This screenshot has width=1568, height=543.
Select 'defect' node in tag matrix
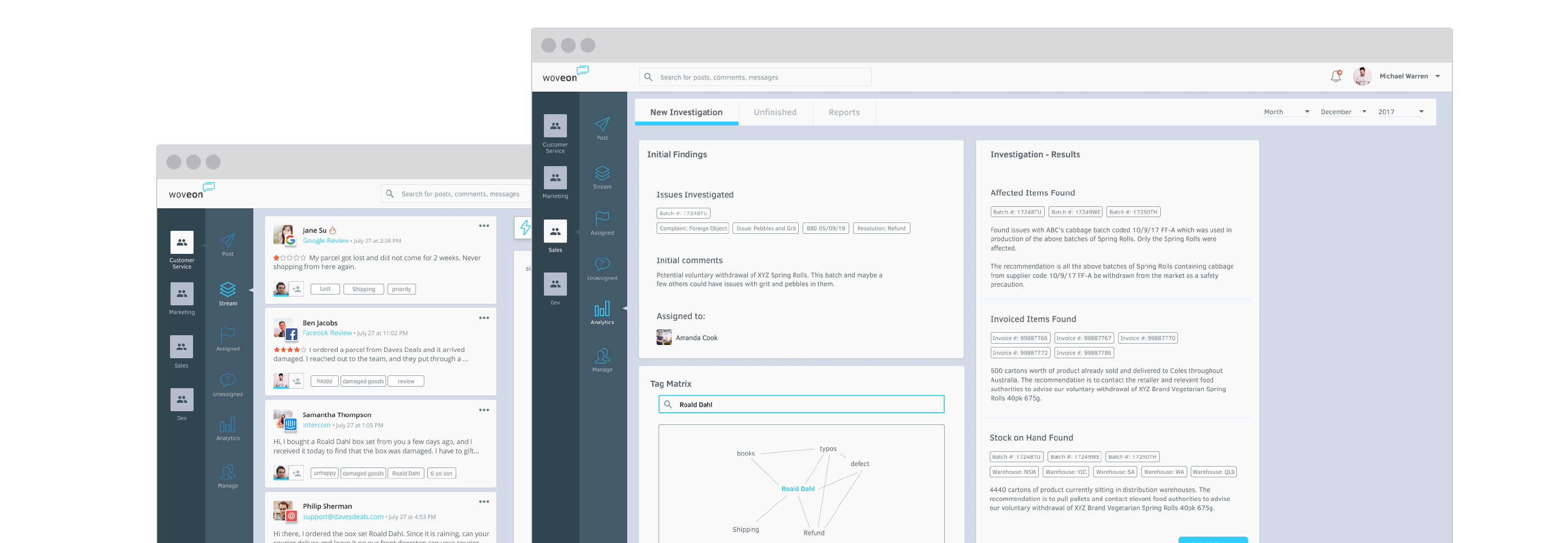(x=859, y=464)
